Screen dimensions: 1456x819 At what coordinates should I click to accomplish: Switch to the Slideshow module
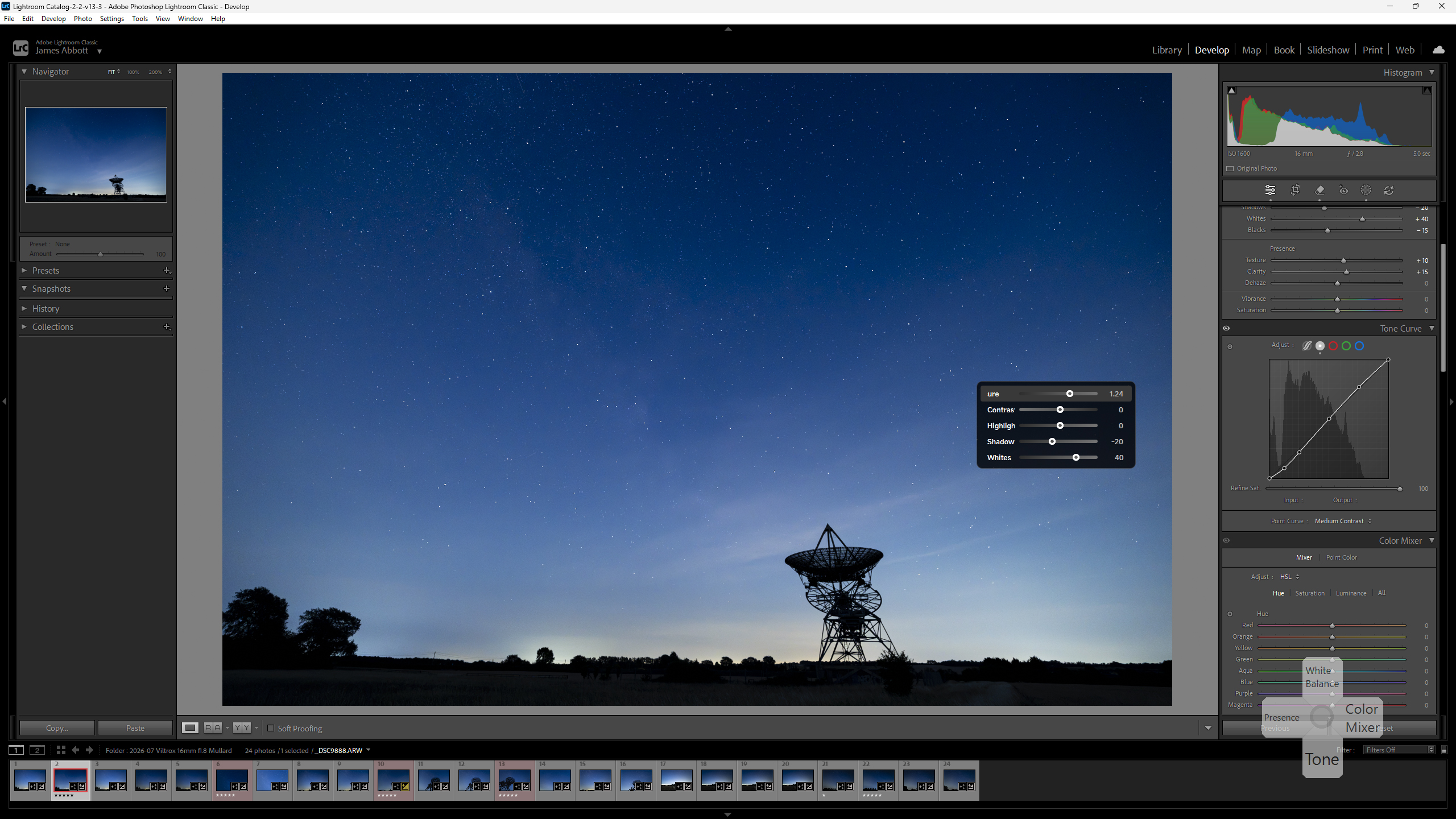1328,50
